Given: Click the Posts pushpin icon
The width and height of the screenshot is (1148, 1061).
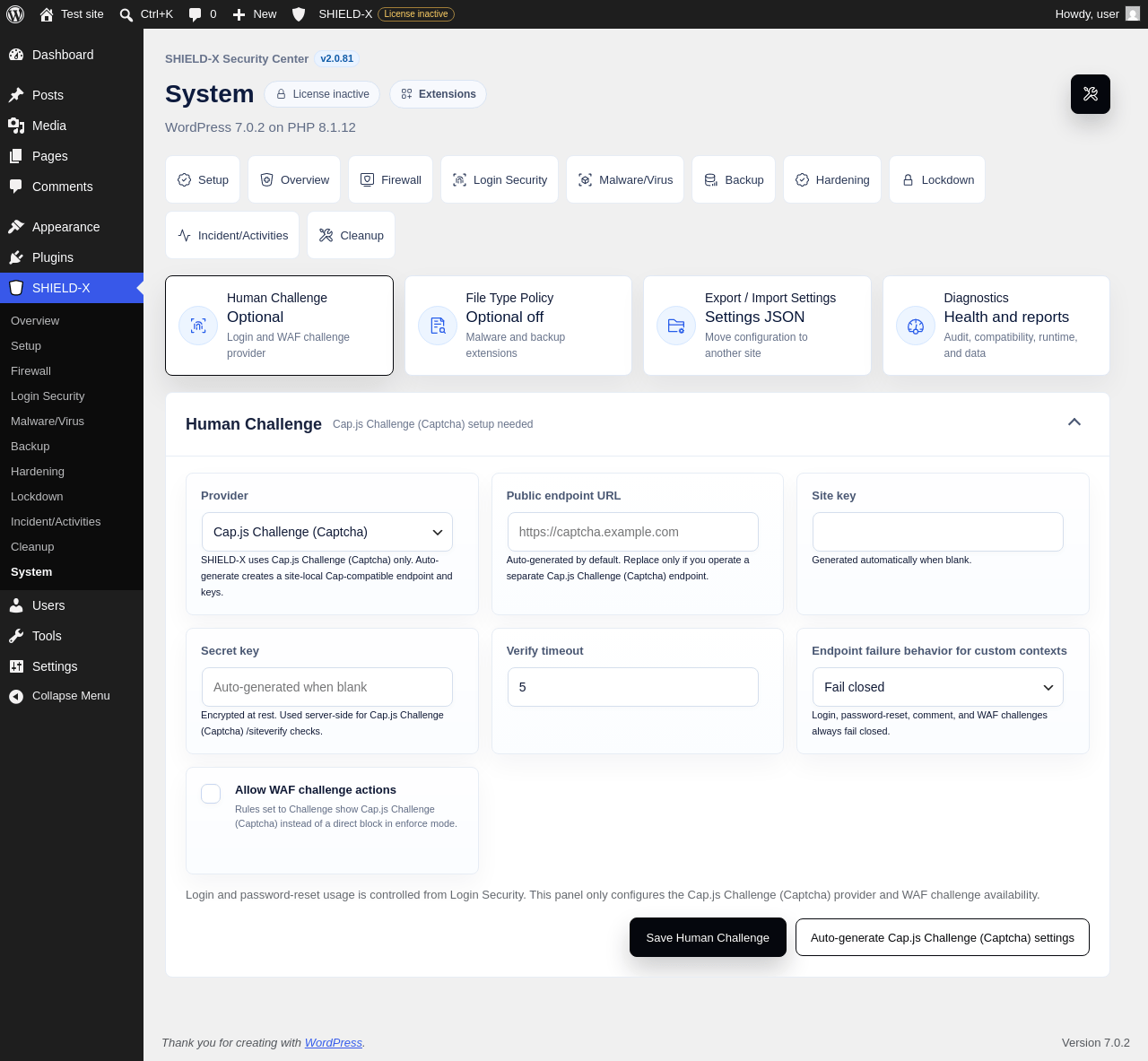Looking at the screenshot, I should (x=16, y=95).
